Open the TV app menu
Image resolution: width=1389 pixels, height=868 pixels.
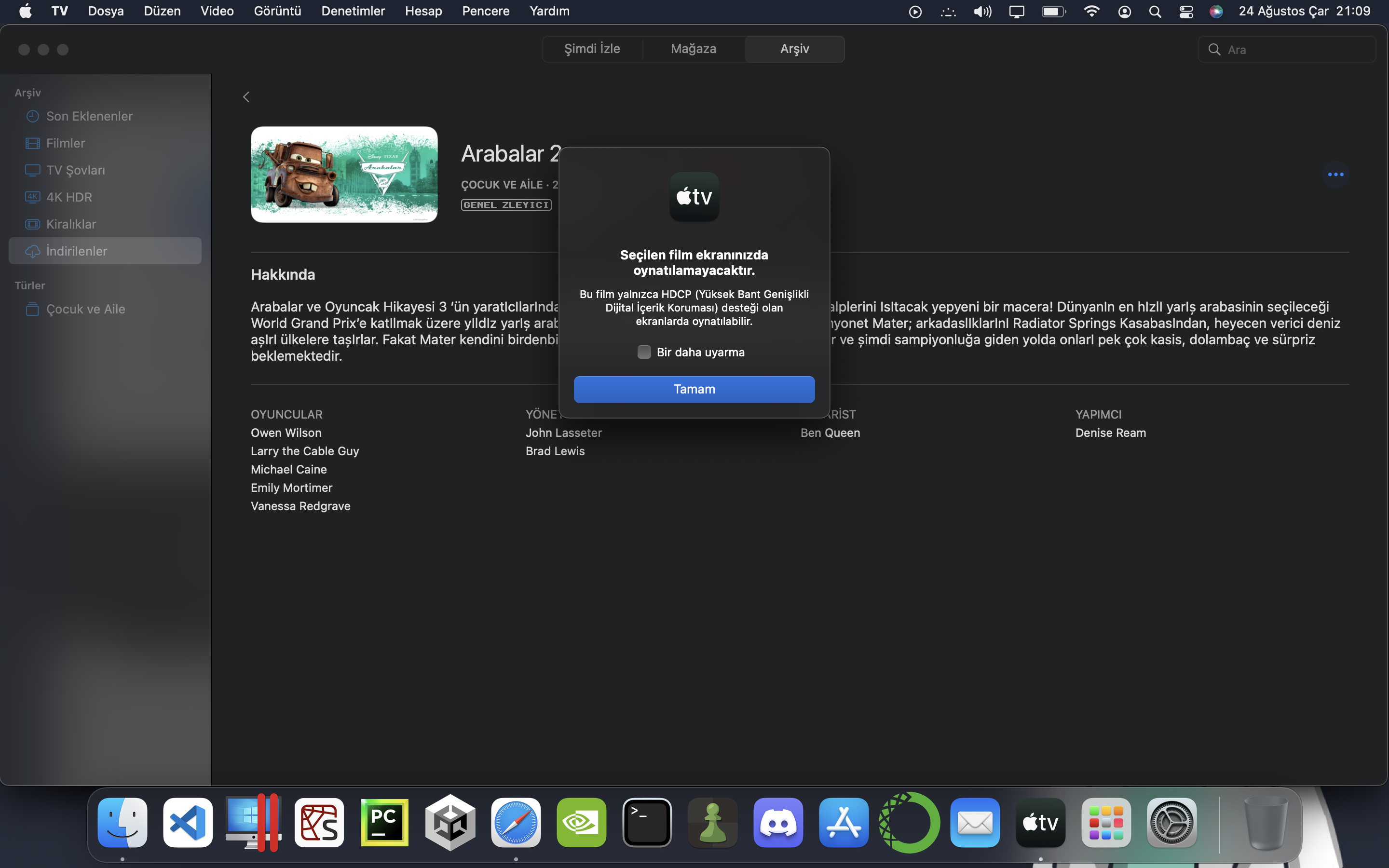pos(60,11)
